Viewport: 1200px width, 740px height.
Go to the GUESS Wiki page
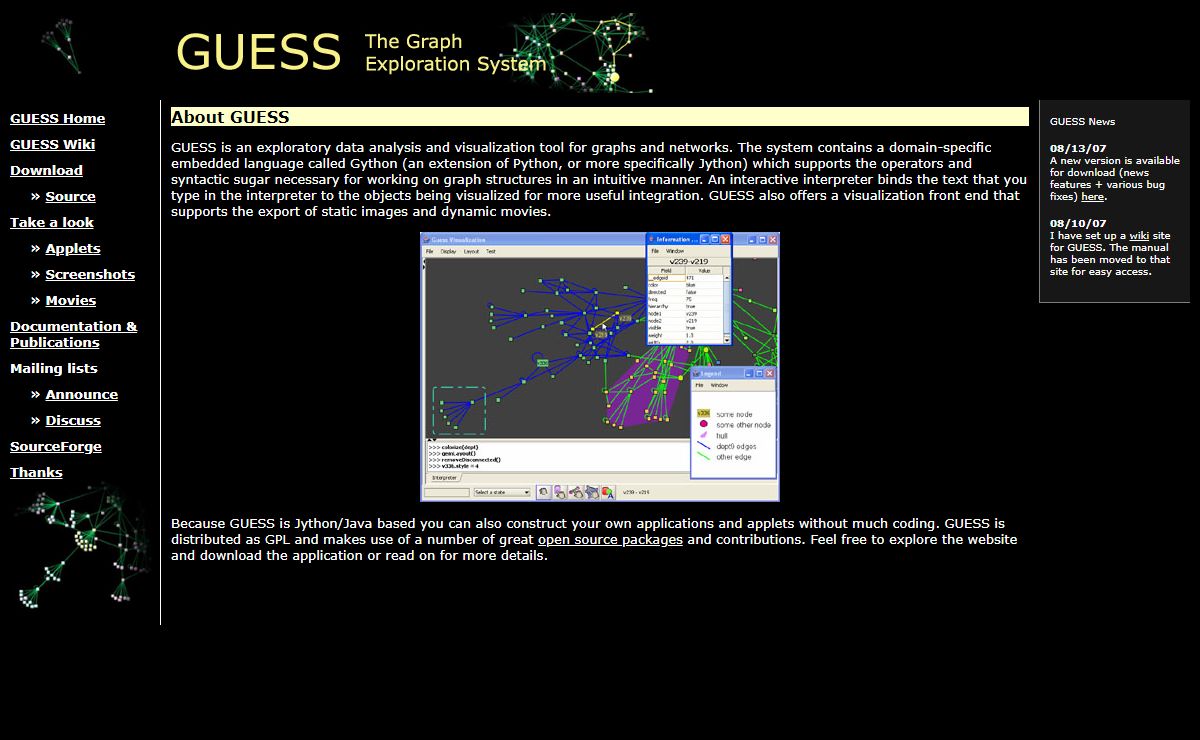[52, 145]
